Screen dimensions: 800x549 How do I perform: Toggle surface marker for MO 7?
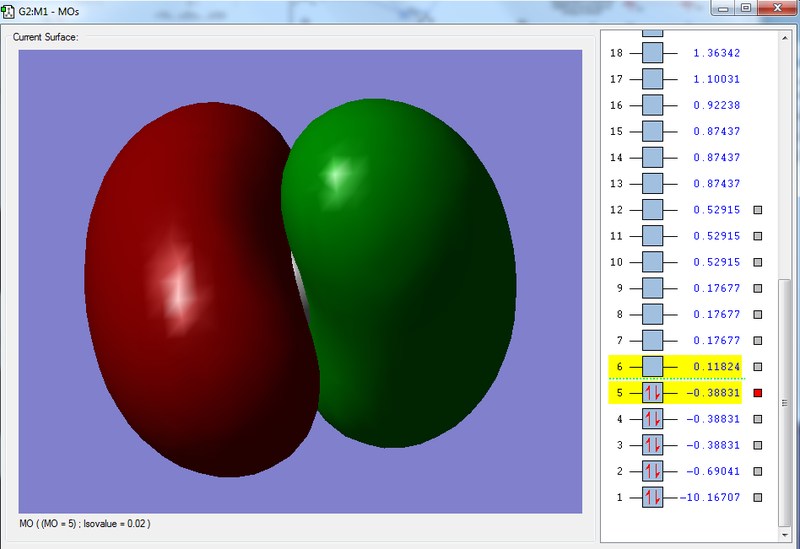[758, 340]
